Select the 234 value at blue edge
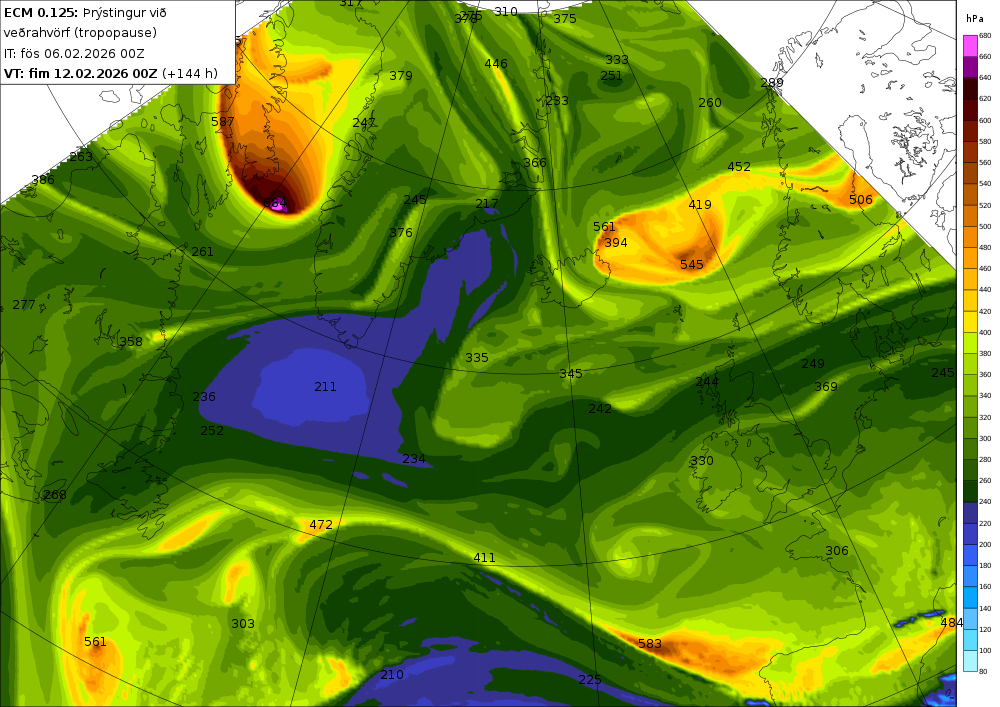The image size is (1000, 707). [414, 458]
